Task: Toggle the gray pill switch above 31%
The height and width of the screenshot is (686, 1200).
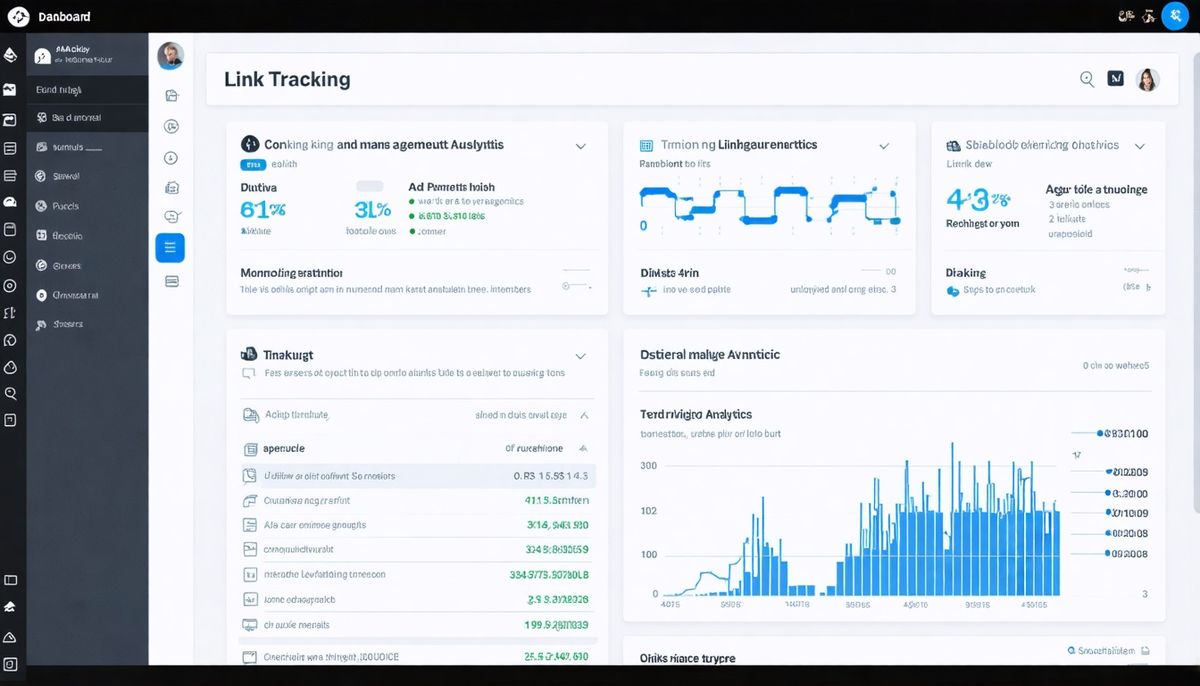Action: click(x=370, y=186)
